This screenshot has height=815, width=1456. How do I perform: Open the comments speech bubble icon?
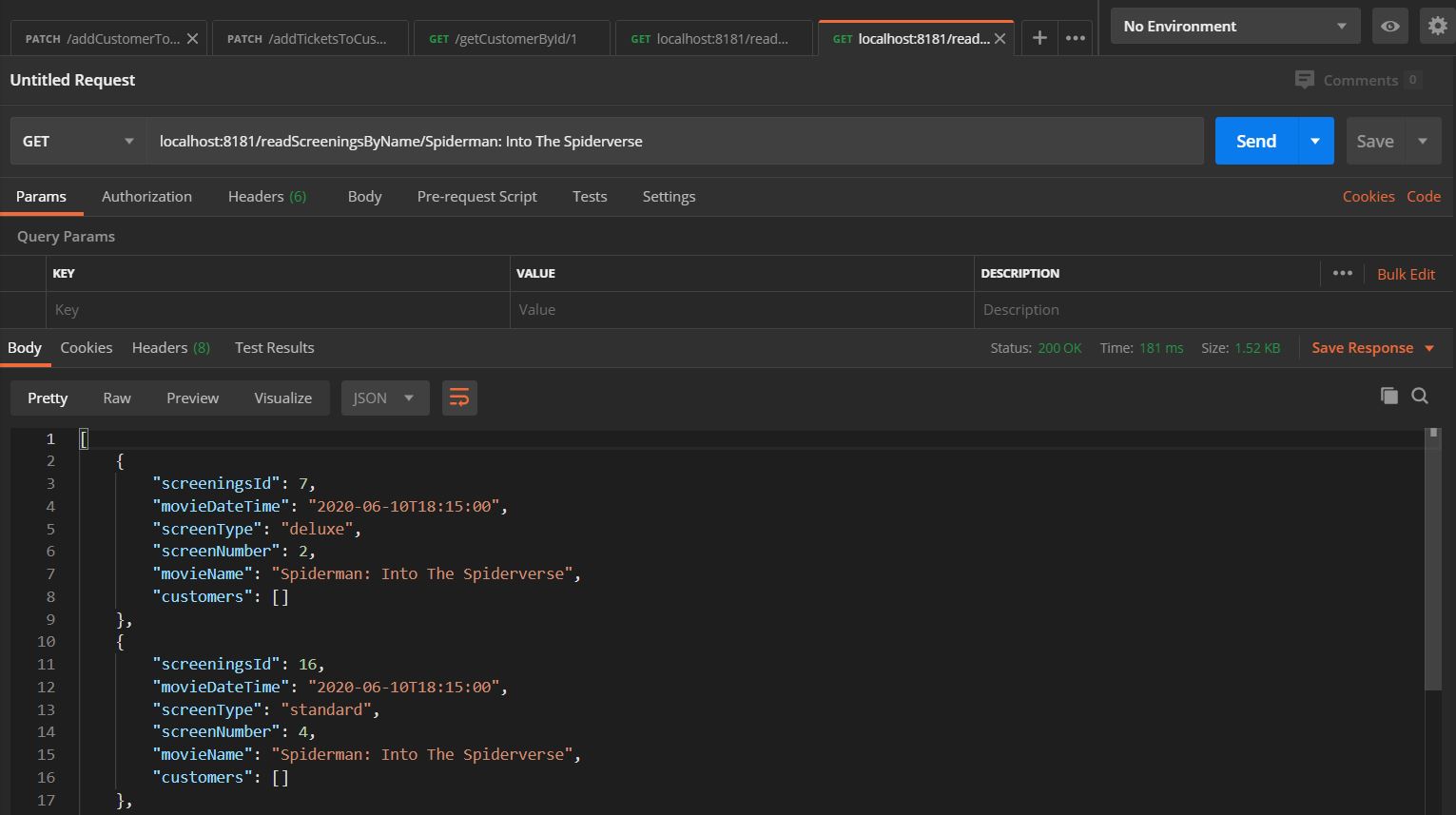(1304, 80)
